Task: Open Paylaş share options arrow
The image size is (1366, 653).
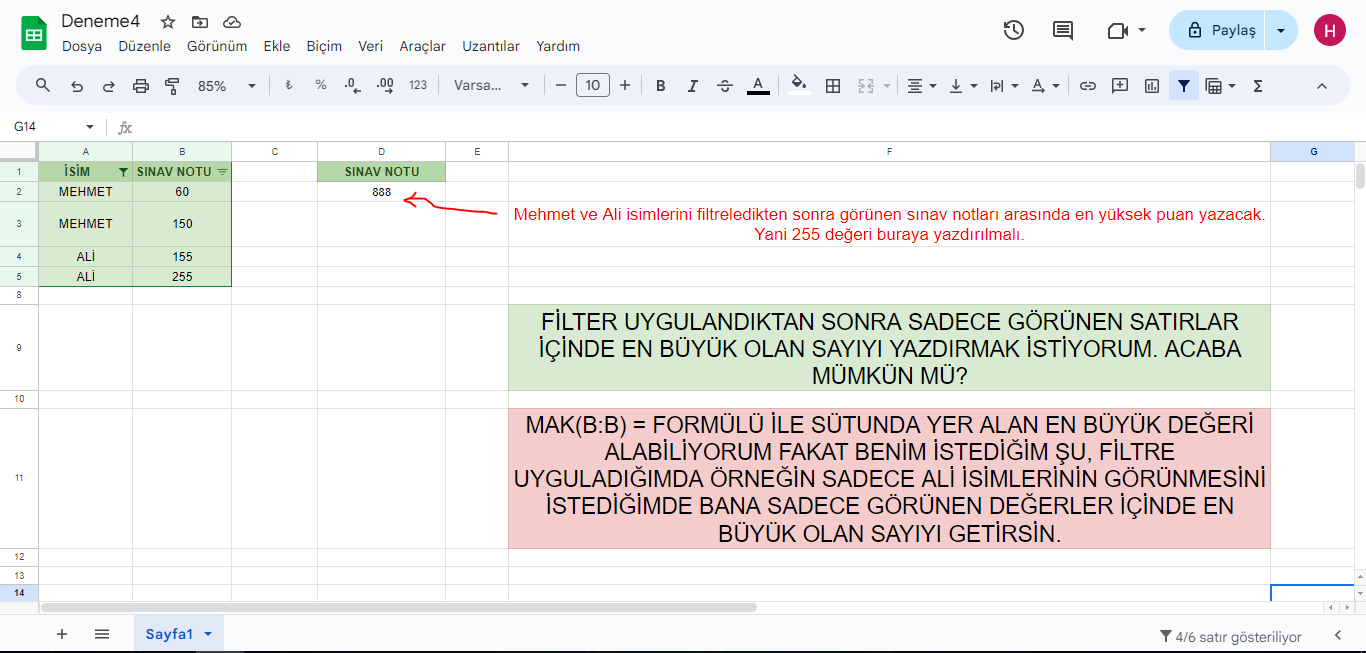Action: (x=1281, y=30)
